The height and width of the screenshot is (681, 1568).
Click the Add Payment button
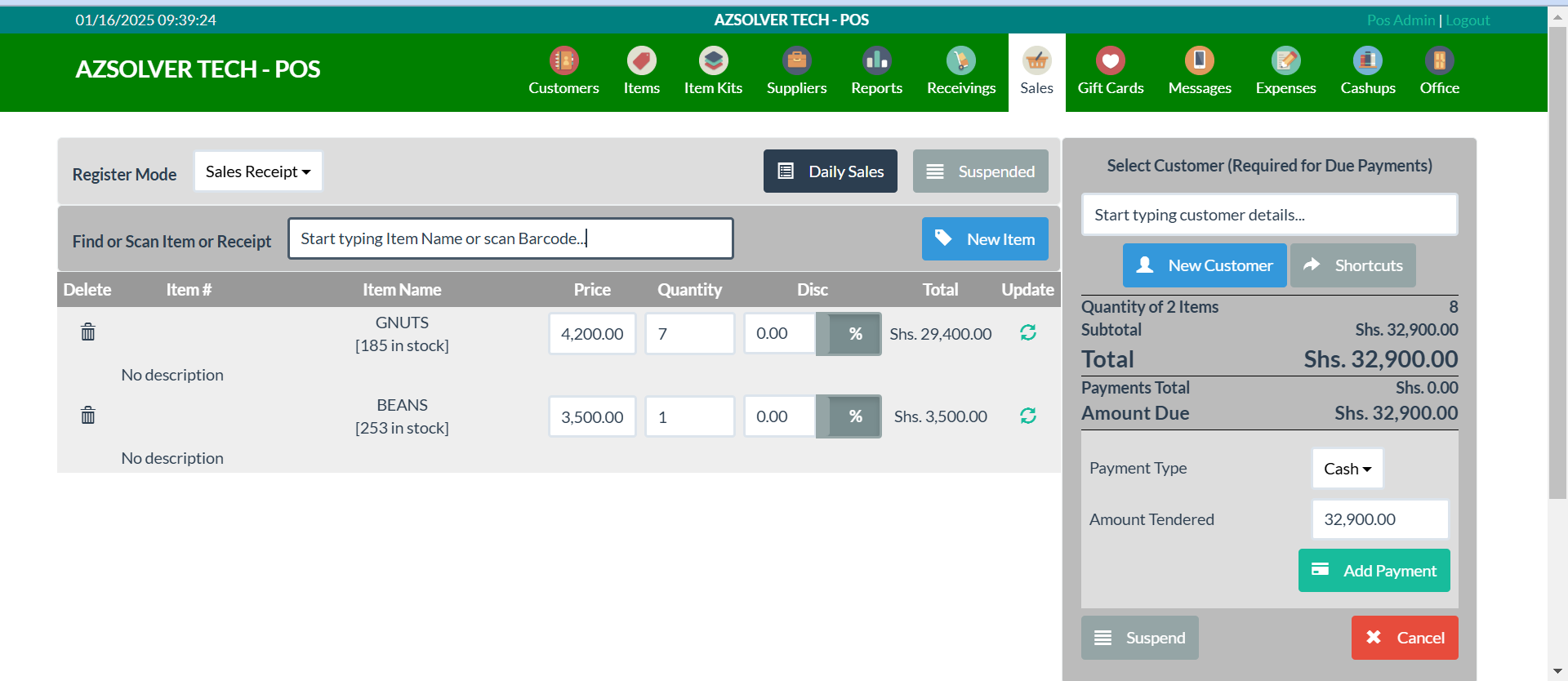(x=1374, y=571)
